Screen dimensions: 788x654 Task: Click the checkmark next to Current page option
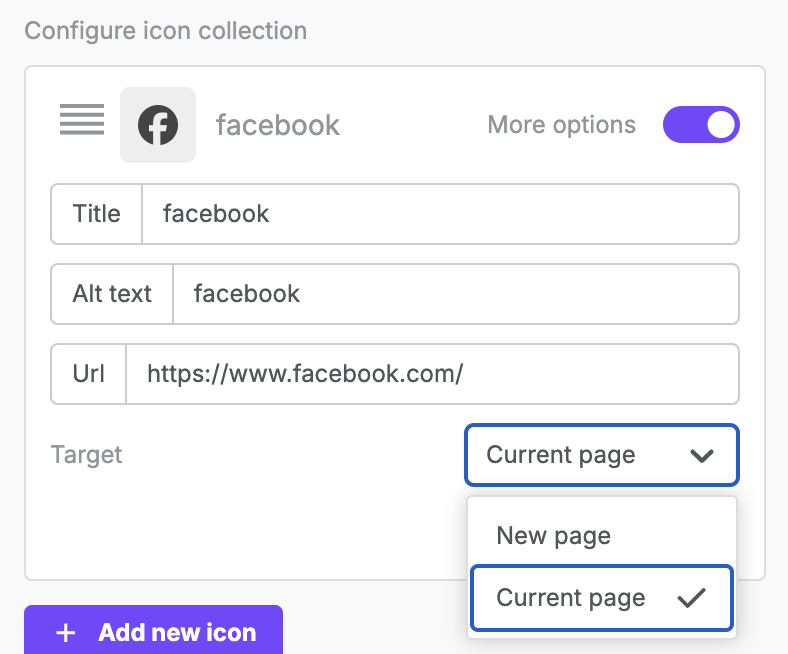point(692,598)
